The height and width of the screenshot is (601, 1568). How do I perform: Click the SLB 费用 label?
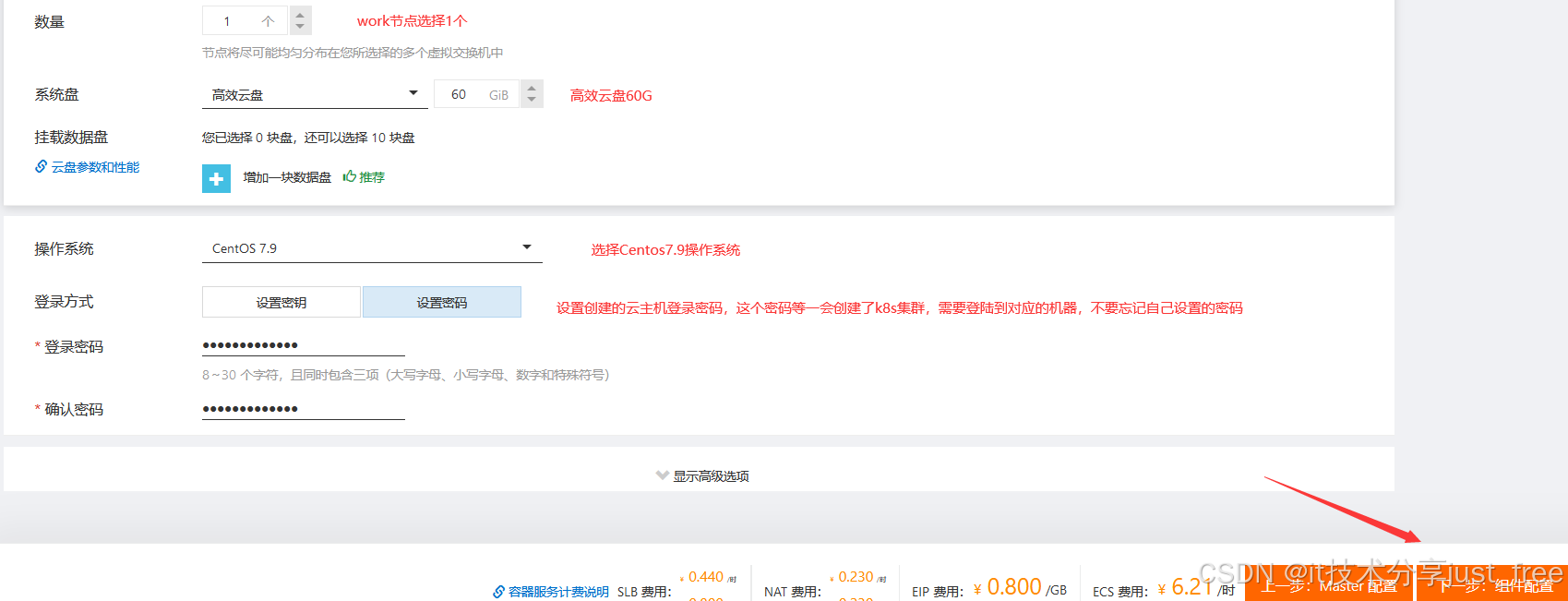(x=644, y=592)
